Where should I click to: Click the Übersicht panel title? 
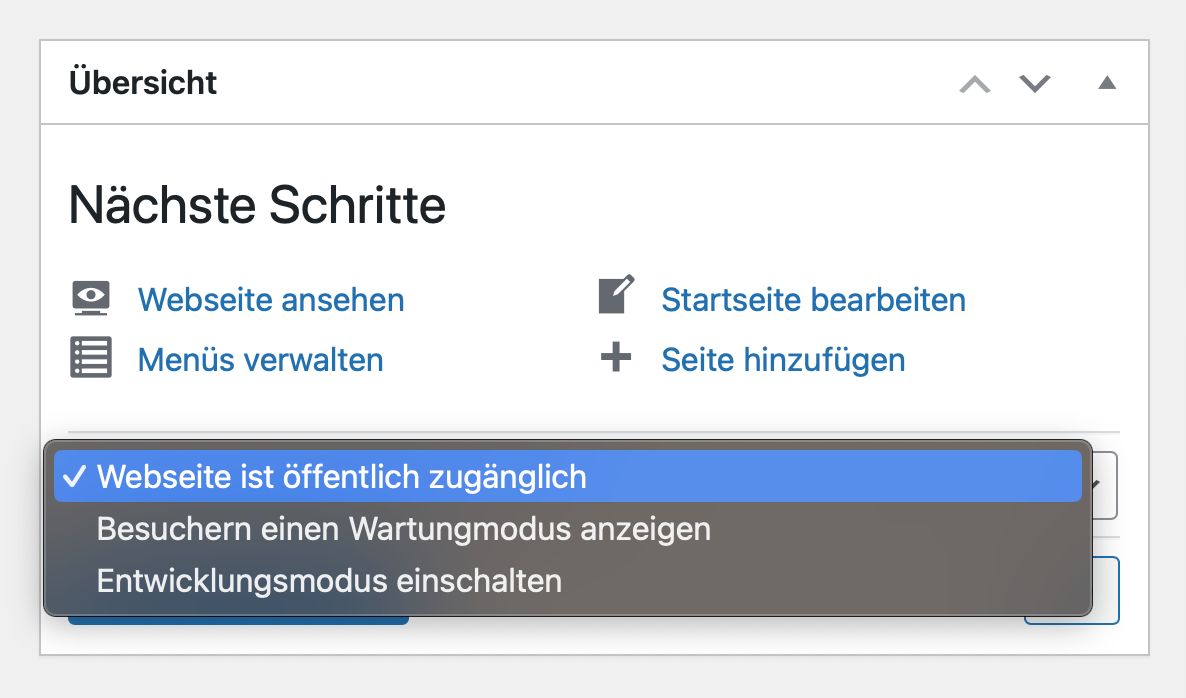click(x=143, y=82)
